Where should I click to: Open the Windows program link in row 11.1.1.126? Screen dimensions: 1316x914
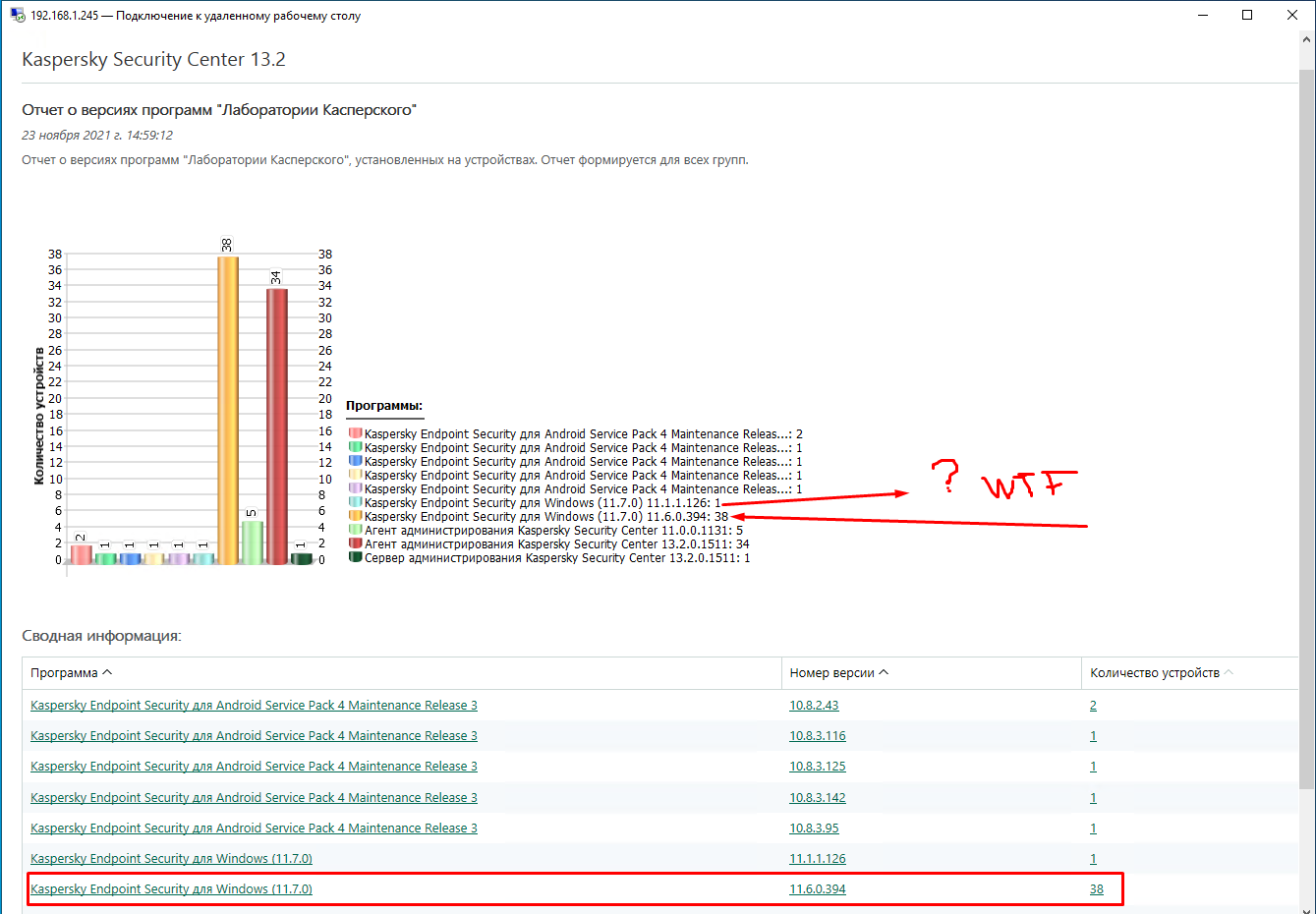(171, 859)
